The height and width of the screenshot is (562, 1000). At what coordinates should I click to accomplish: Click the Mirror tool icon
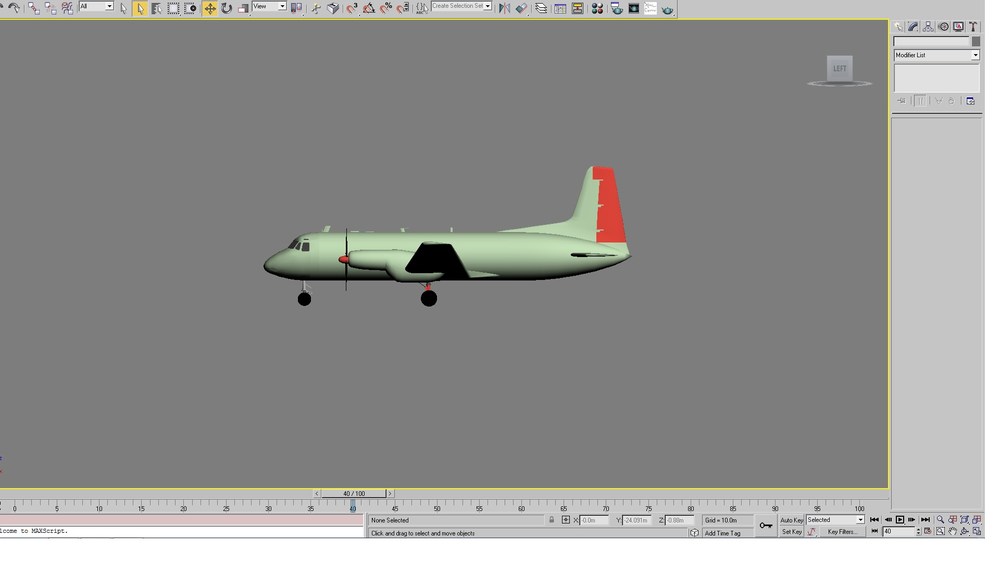tap(504, 8)
